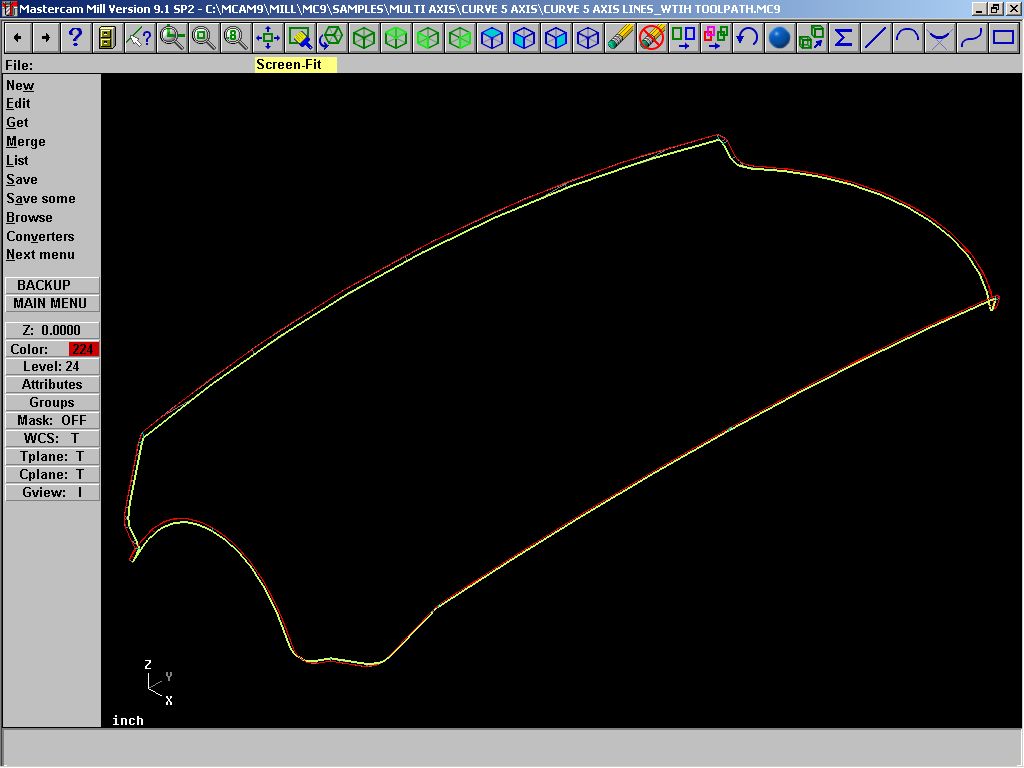
Task: Choose Save in the File menu
Action: [22, 180]
